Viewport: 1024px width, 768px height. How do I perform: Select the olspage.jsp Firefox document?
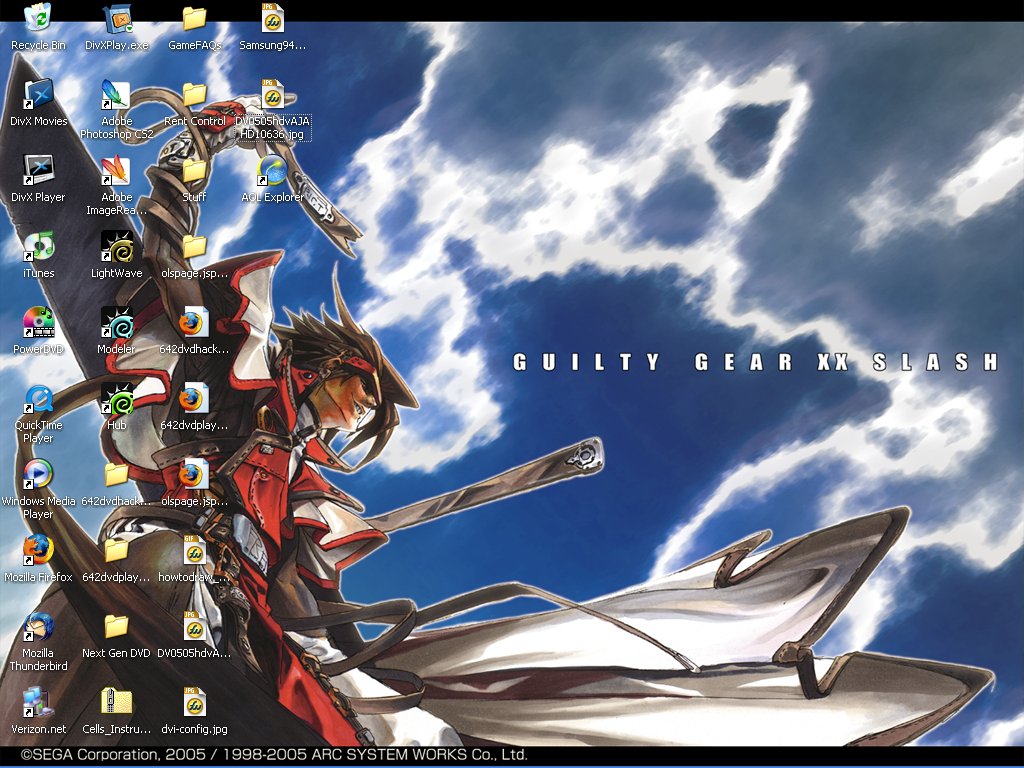[x=195, y=475]
